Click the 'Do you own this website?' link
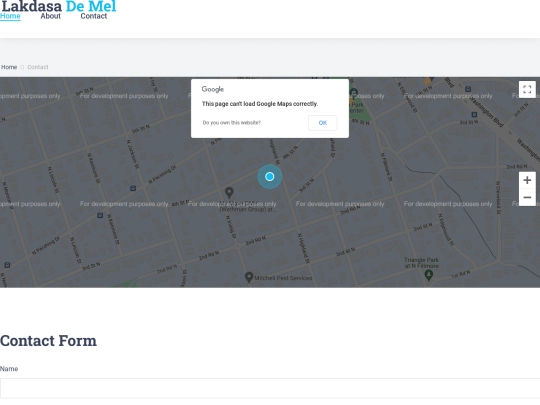 point(231,123)
